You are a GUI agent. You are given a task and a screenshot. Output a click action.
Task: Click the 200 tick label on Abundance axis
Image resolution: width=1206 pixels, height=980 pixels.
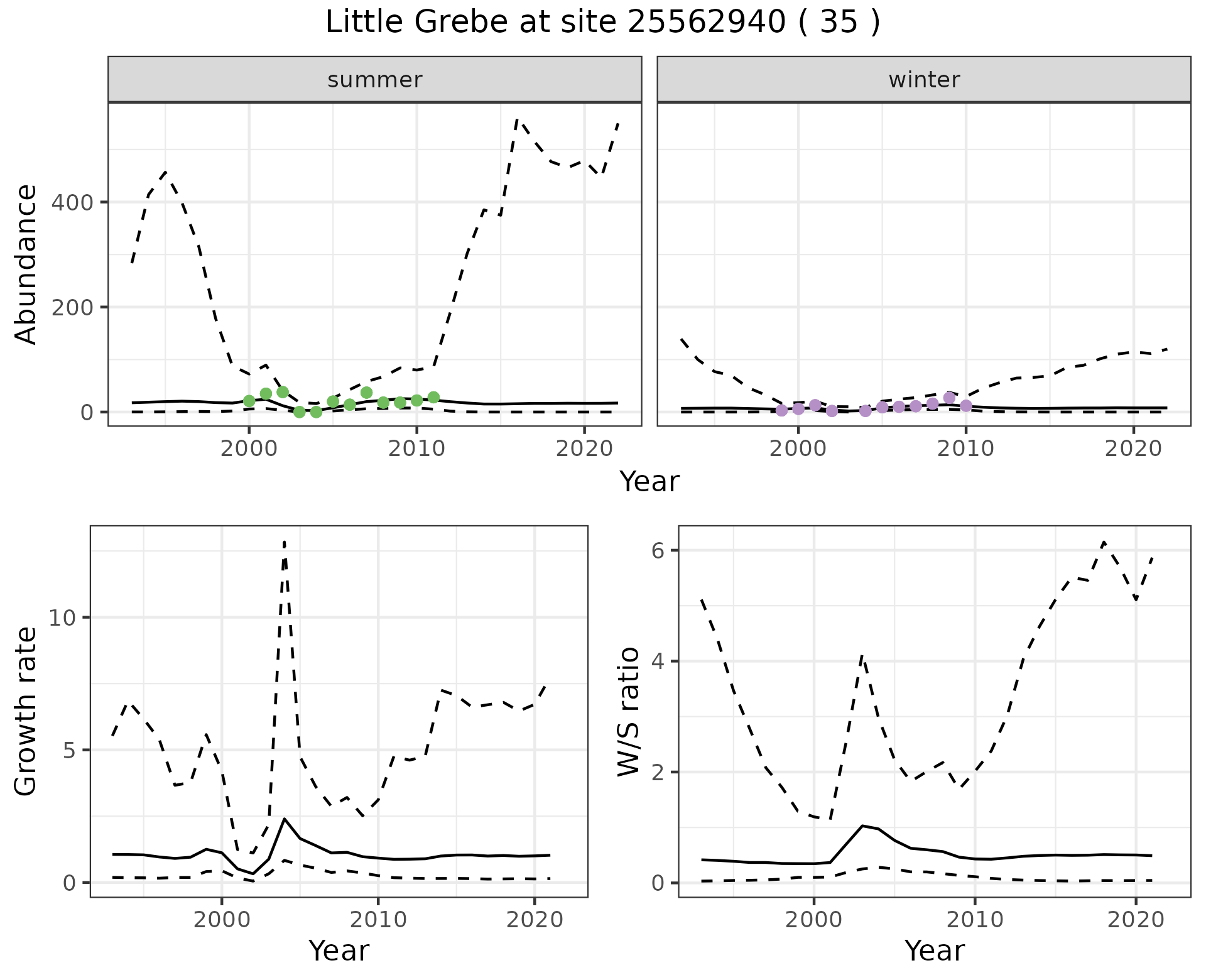click(x=72, y=307)
